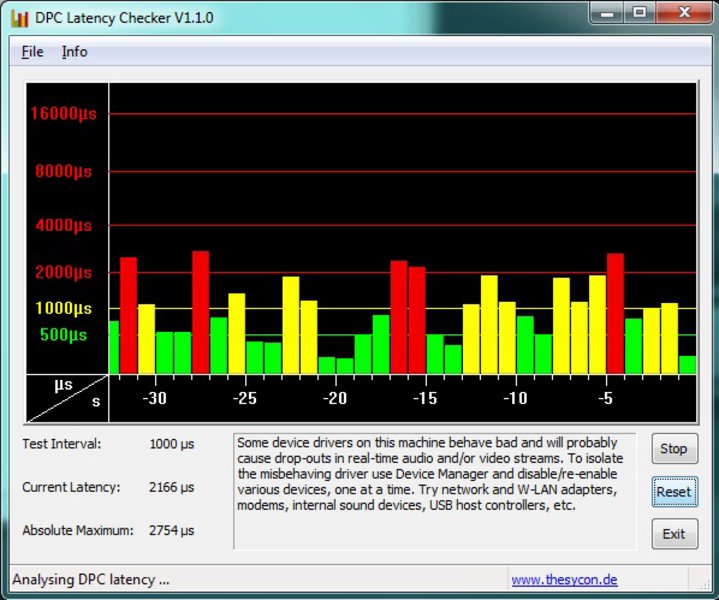This screenshot has height=600, width=719.
Task: Open the www.thesycon.de link
Action: coord(564,579)
